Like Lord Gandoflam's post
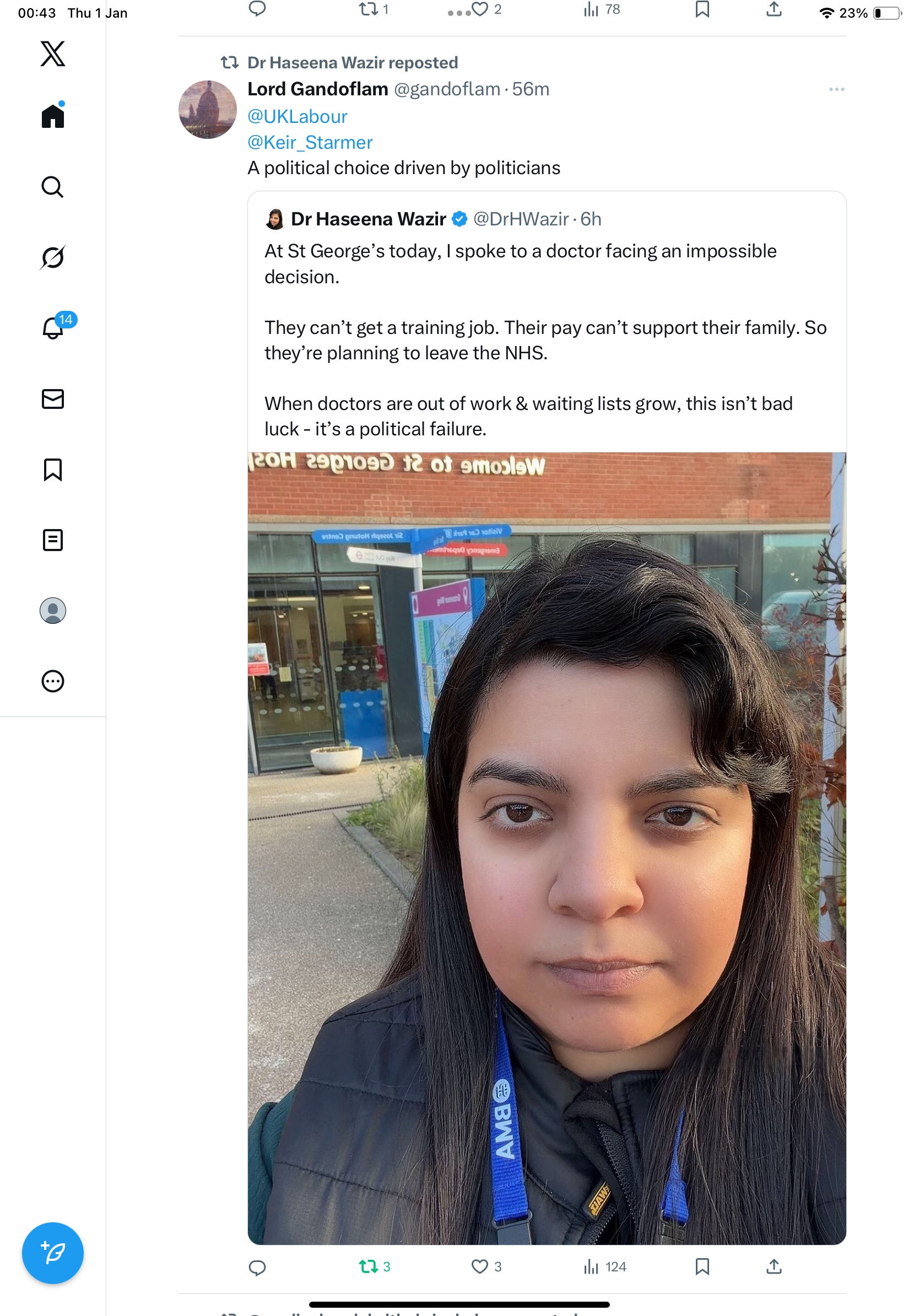This screenshot has height=1316, width=919. point(486,1267)
